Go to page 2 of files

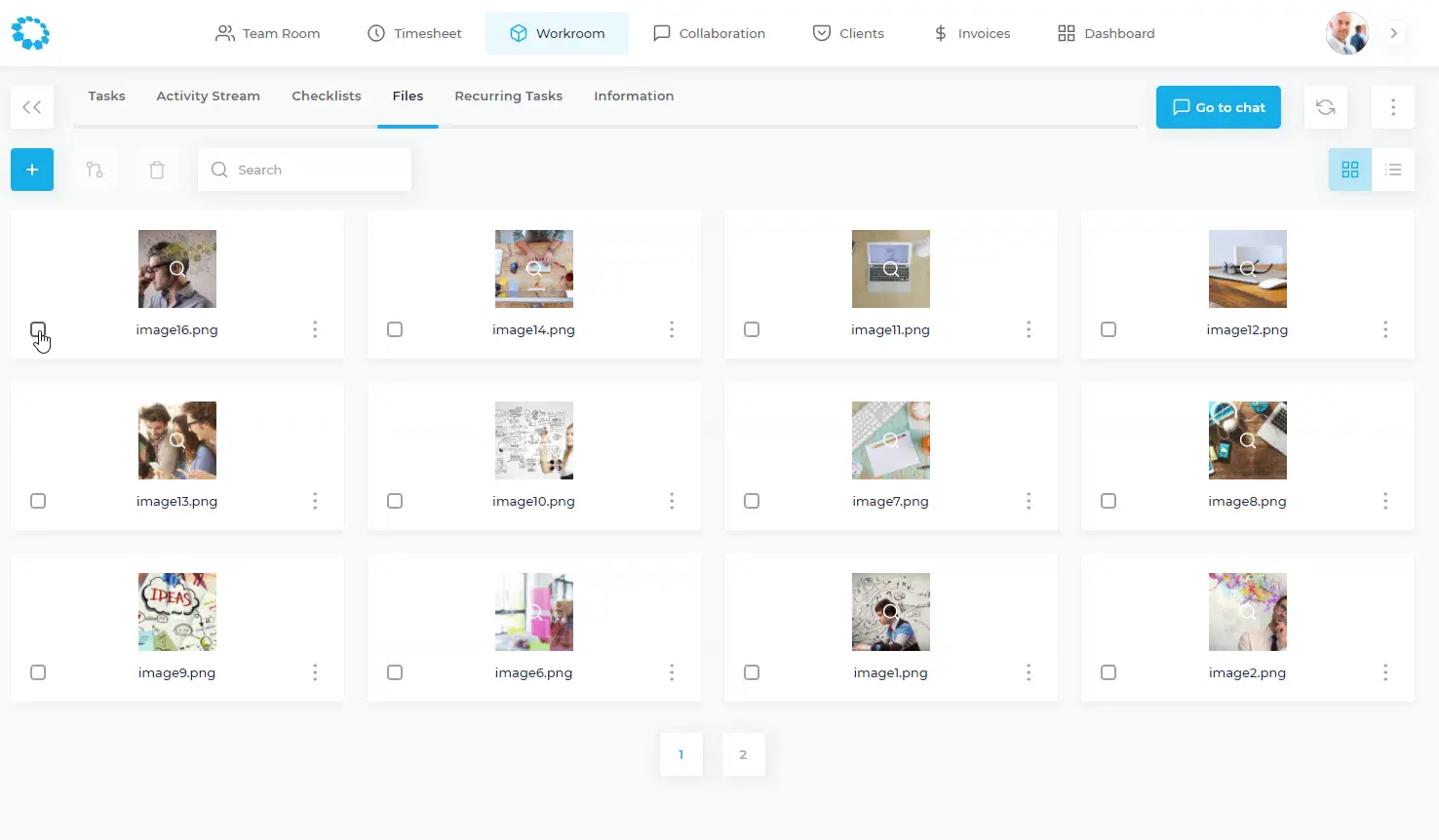[743, 754]
